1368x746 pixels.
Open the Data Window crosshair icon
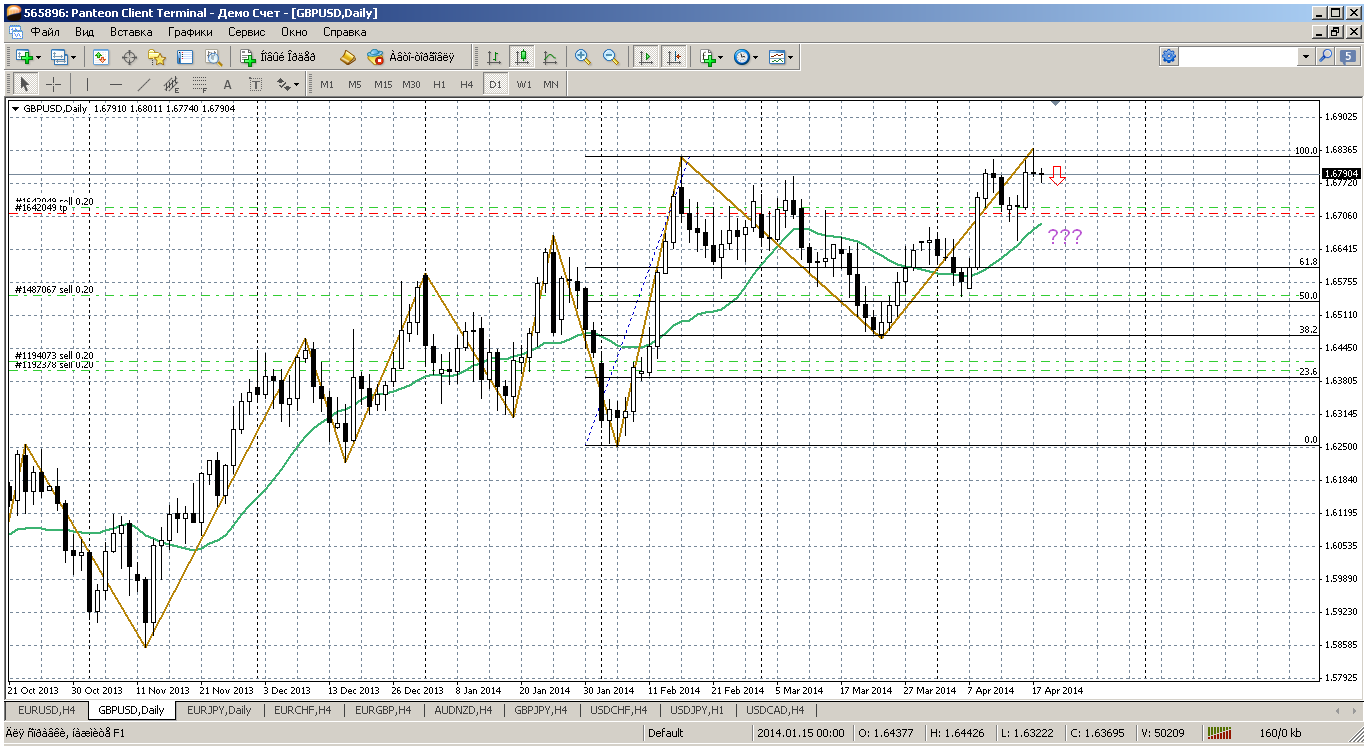[x=129, y=57]
